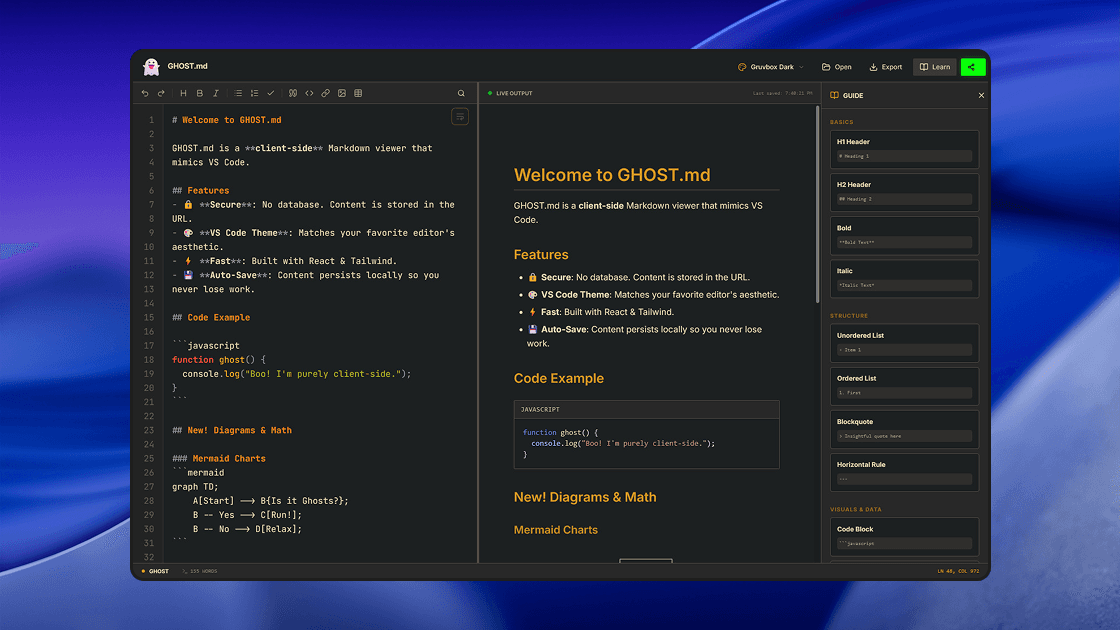Click the preview pane vertical scrollbar
Viewport: 1120px width, 630px height.
coord(818,204)
